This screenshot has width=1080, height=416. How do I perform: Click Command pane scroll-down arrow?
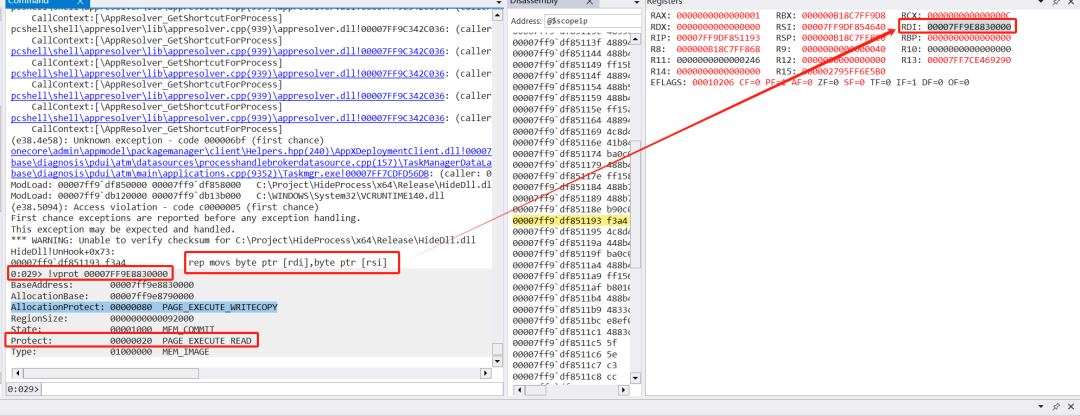click(497, 360)
